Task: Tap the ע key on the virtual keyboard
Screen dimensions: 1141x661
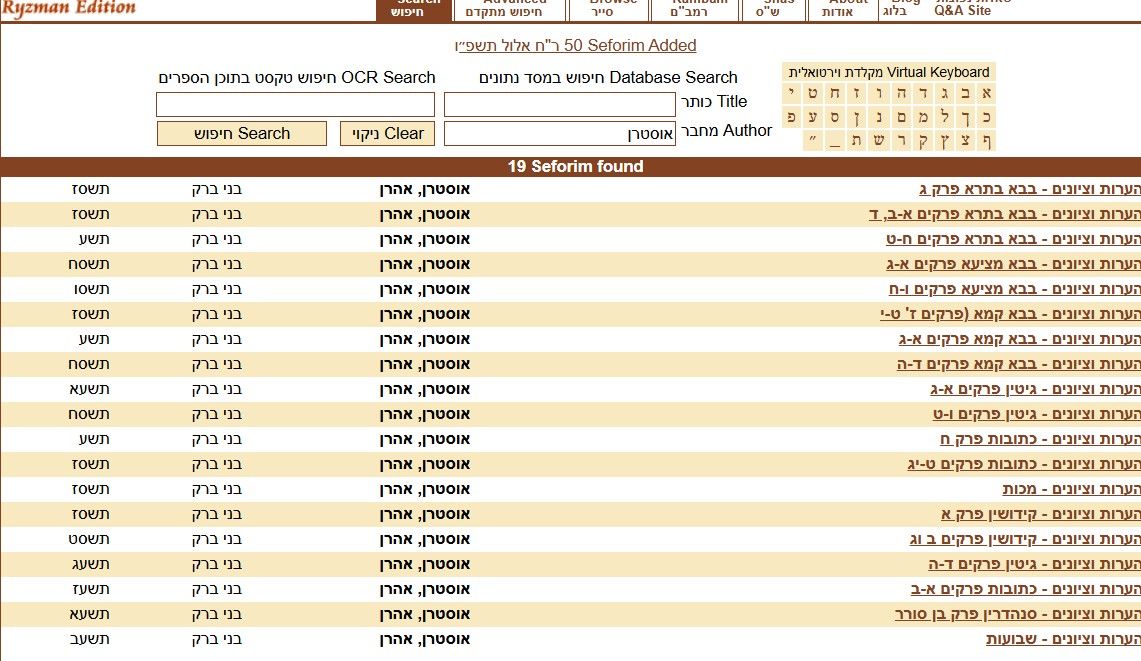Action: (x=813, y=116)
